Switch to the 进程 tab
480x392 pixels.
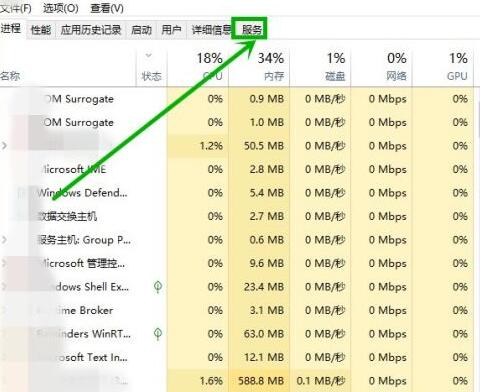[x=11, y=29]
